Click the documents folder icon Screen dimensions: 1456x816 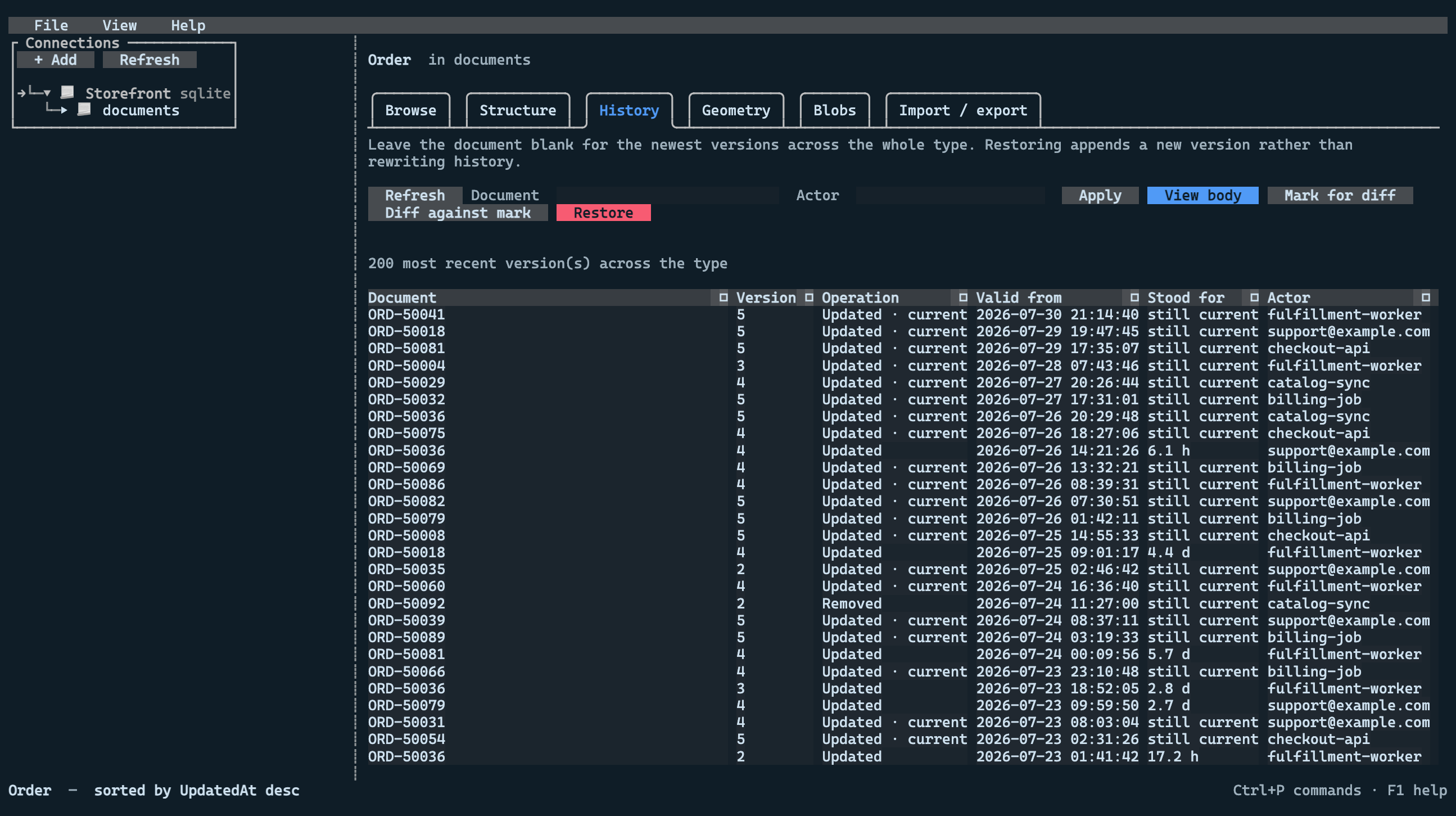pyautogui.click(x=84, y=110)
